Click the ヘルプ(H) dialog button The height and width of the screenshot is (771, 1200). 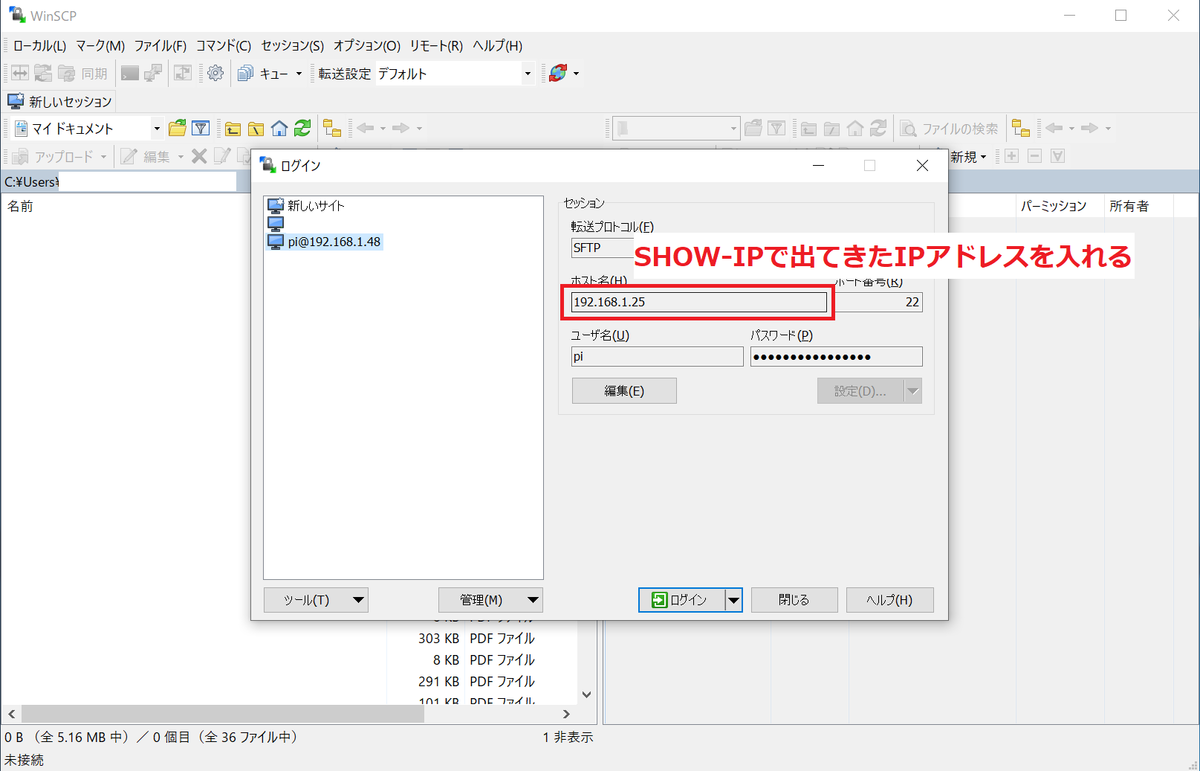pos(889,600)
